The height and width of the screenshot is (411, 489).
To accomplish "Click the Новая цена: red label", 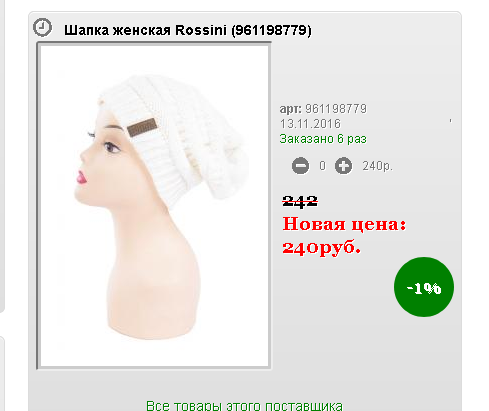I will pos(344,224).
